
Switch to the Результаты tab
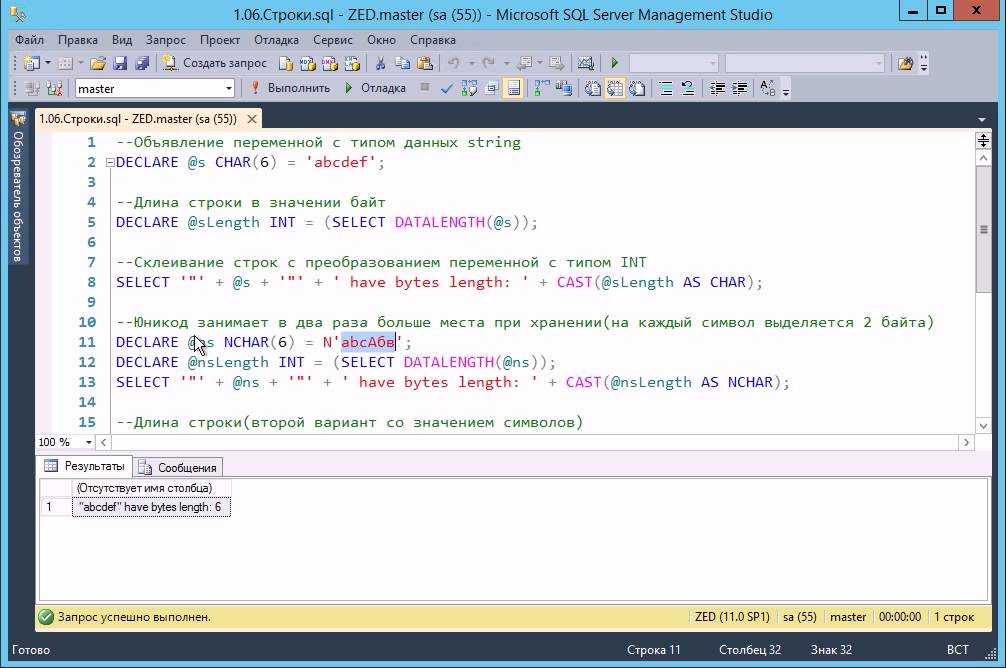pyautogui.click(x=85, y=466)
